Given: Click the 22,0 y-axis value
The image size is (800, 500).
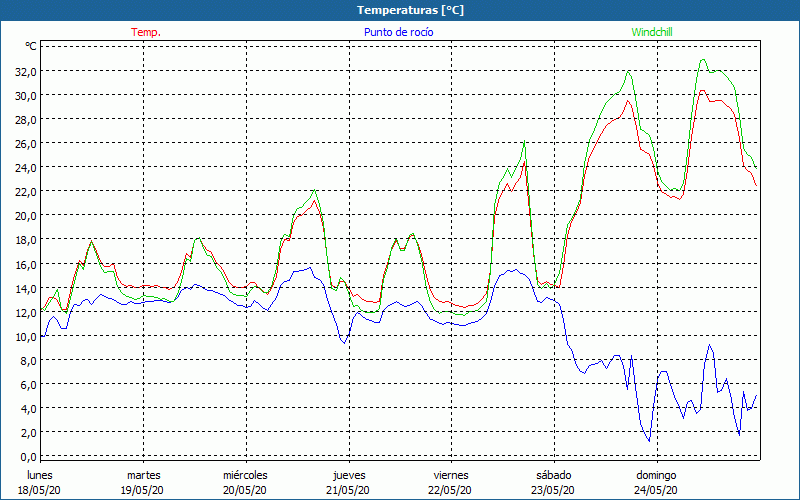Looking at the screenshot, I should pyautogui.click(x=26, y=191).
